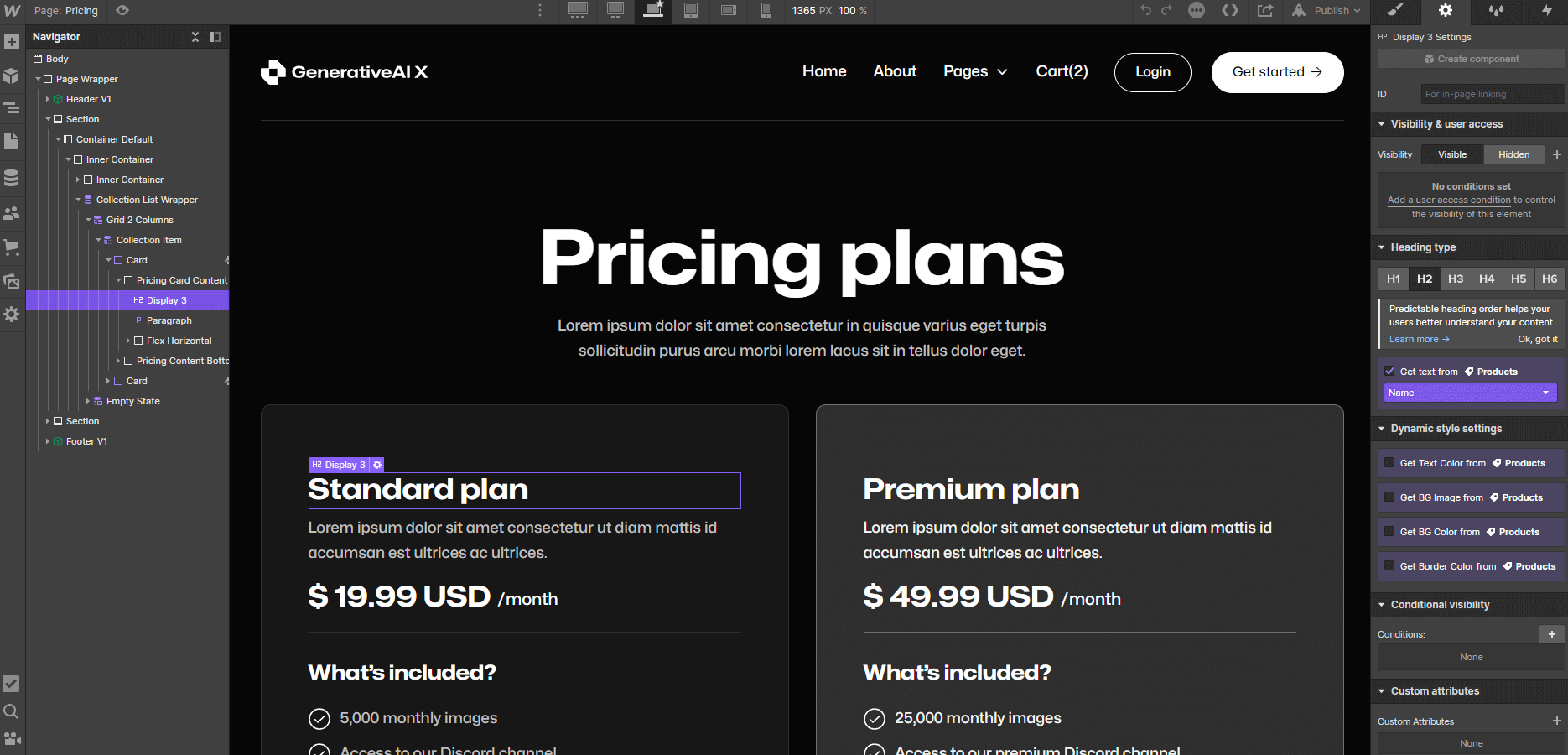Collapse the Heading type section
This screenshot has width=1568, height=755.
(1382, 247)
